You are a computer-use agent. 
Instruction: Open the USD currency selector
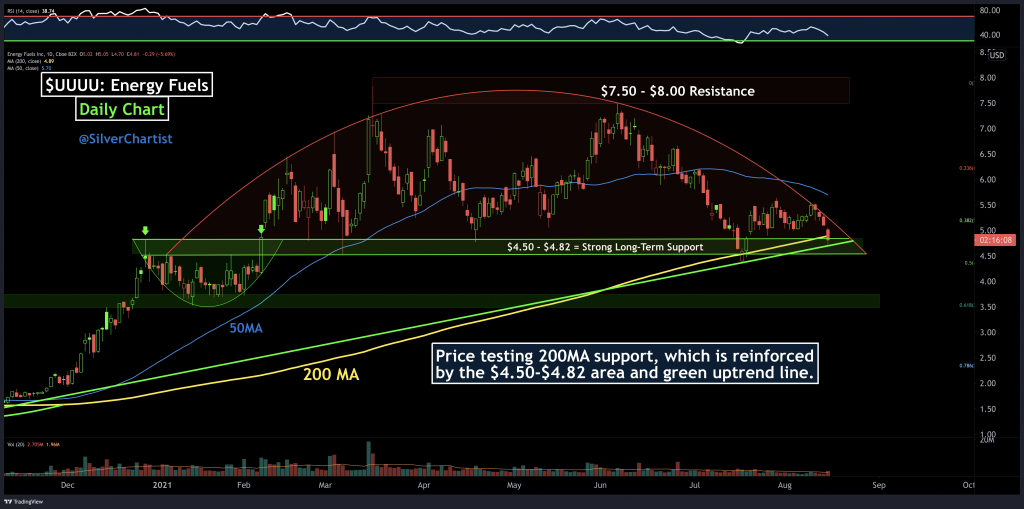997,55
